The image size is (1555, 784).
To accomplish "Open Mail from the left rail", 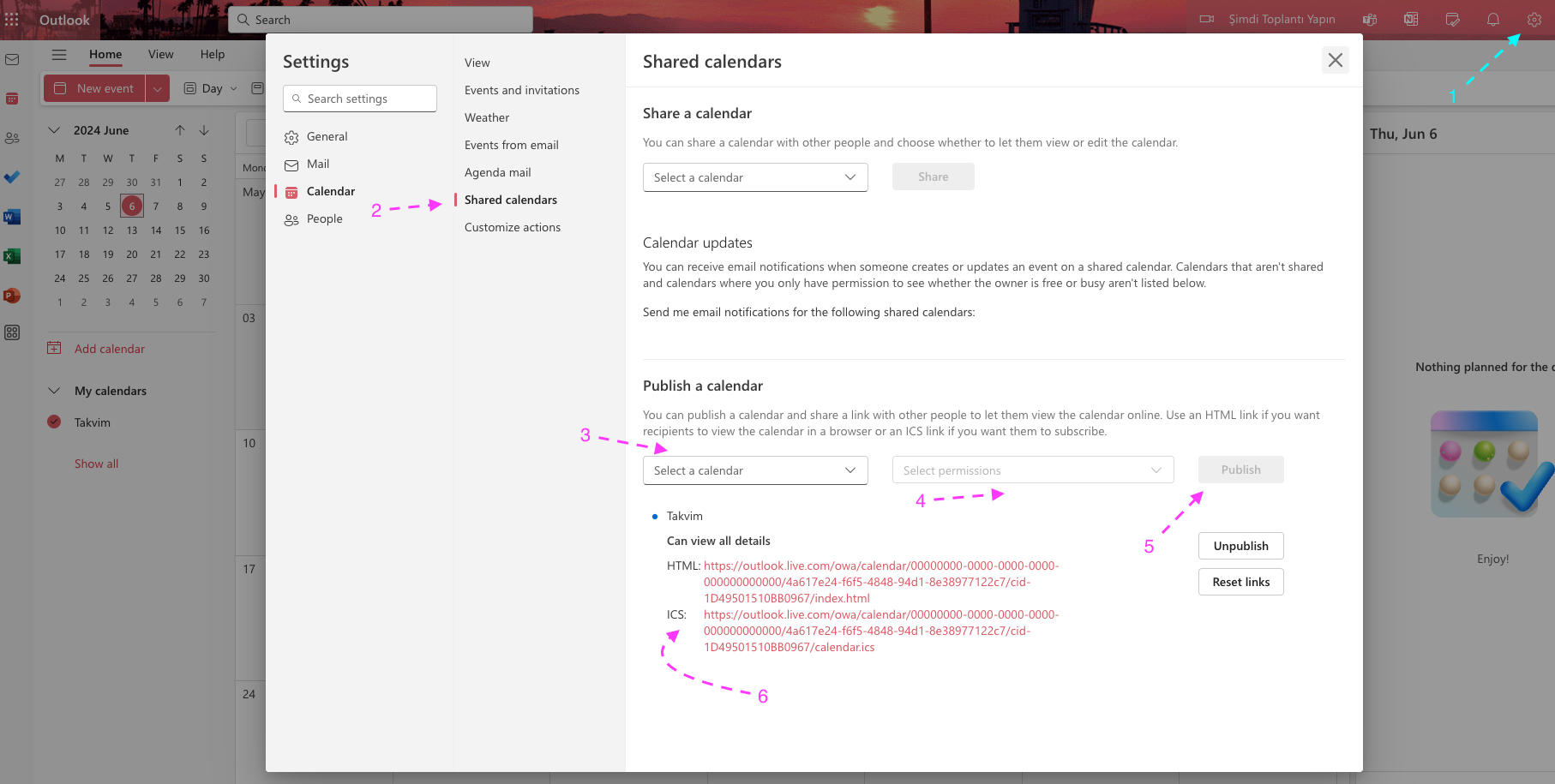I will 12,59.
